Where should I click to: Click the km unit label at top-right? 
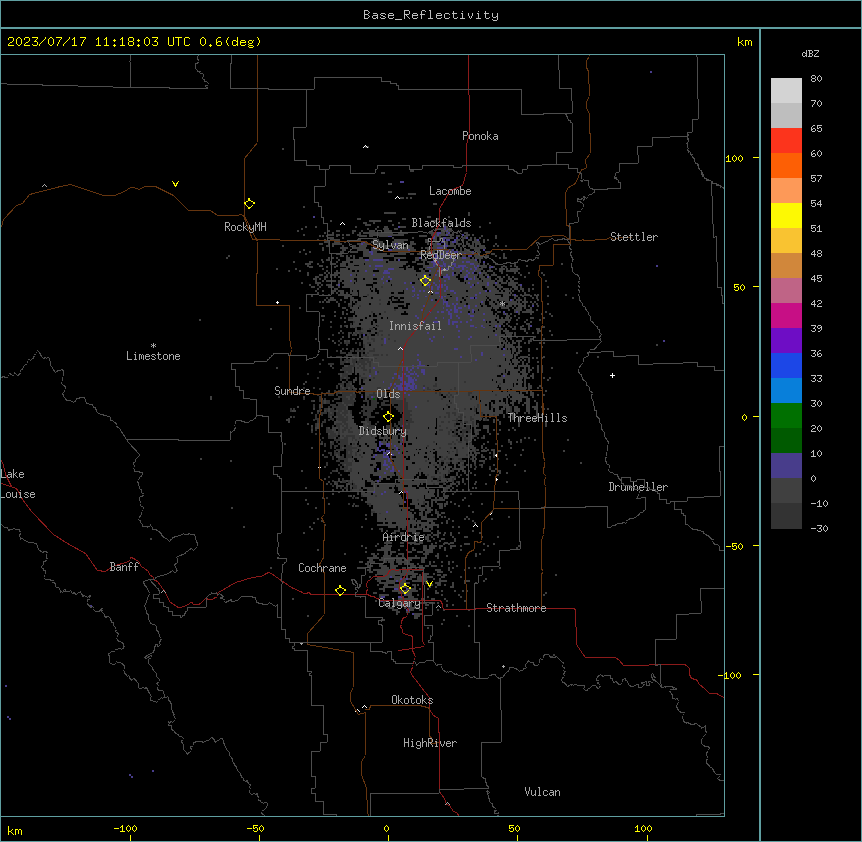pos(744,42)
